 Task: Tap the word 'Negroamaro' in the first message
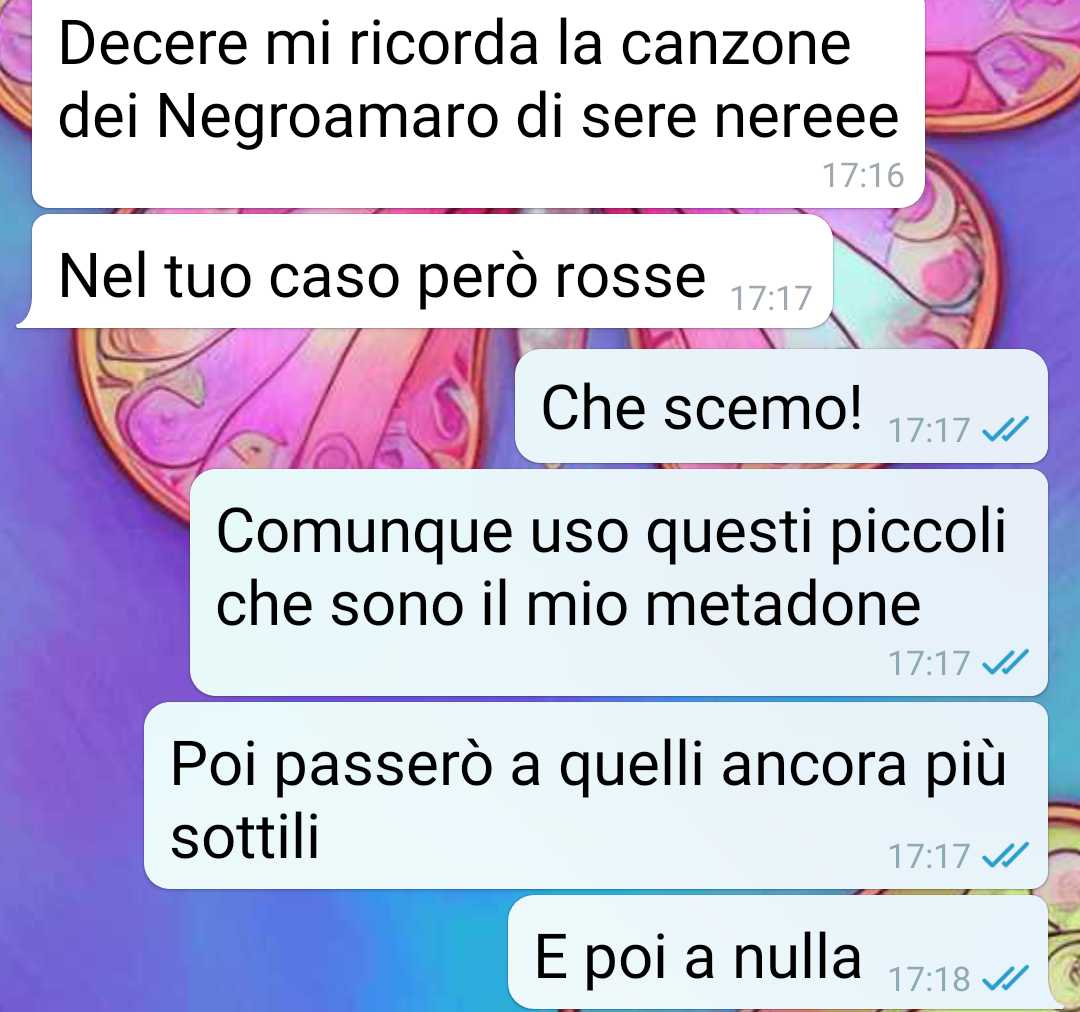pyautogui.click(x=327, y=118)
